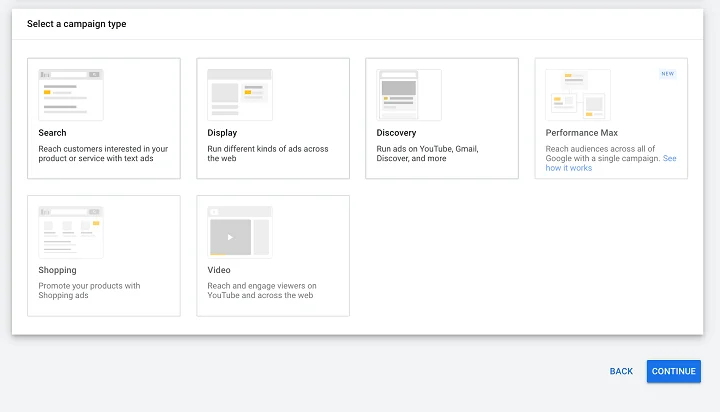Go back with the BACK button

pos(621,371)
